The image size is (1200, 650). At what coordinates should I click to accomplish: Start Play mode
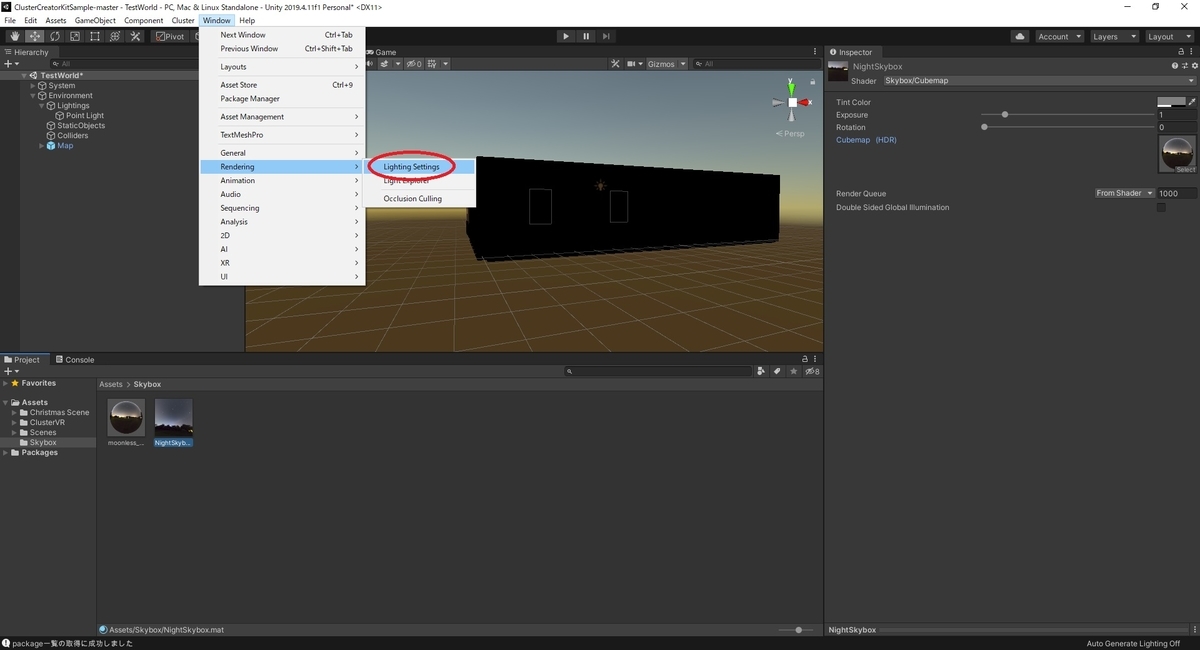pyautogui.click(x=565, y=36)
